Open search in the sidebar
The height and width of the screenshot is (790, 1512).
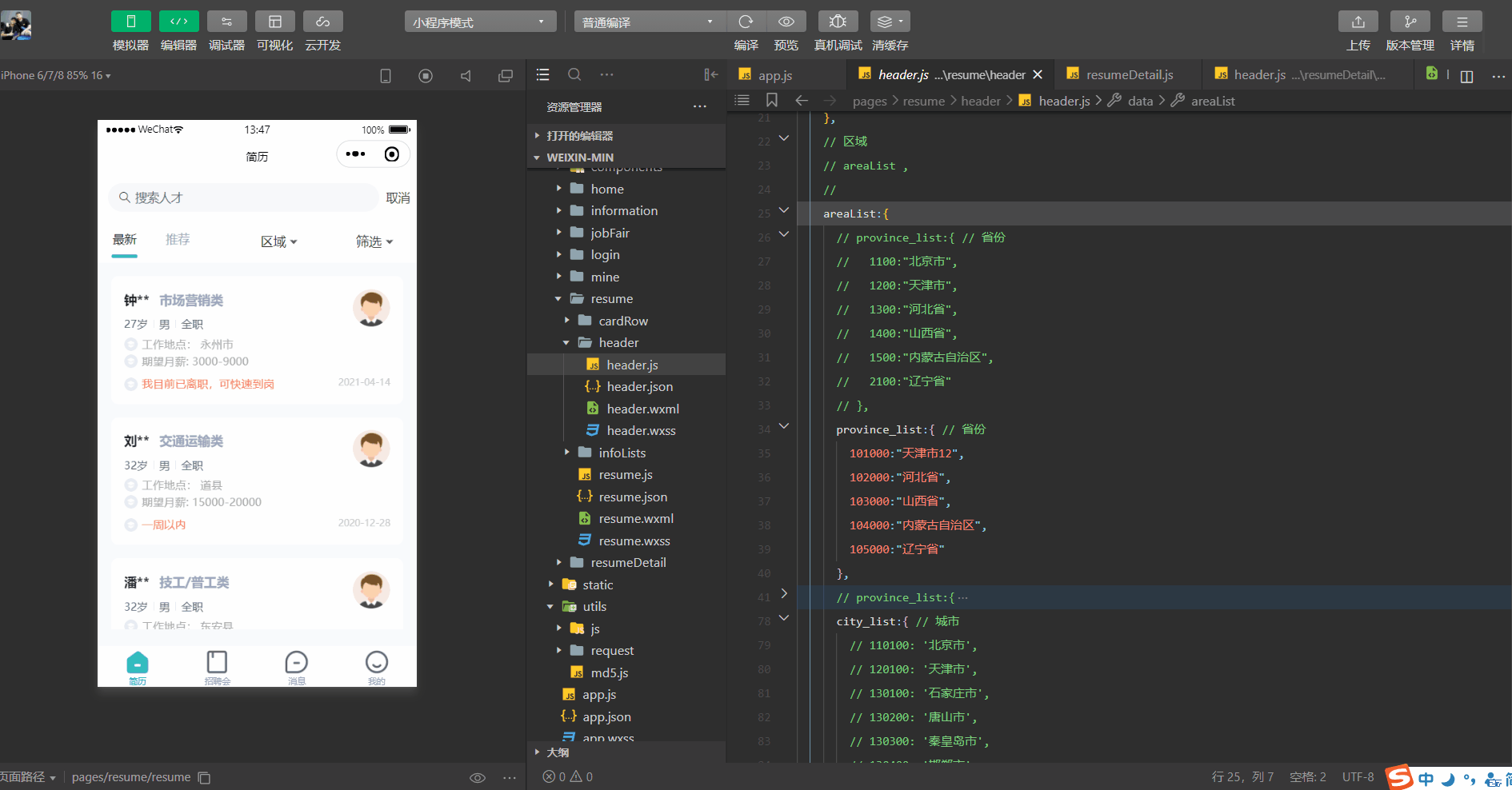574,74
